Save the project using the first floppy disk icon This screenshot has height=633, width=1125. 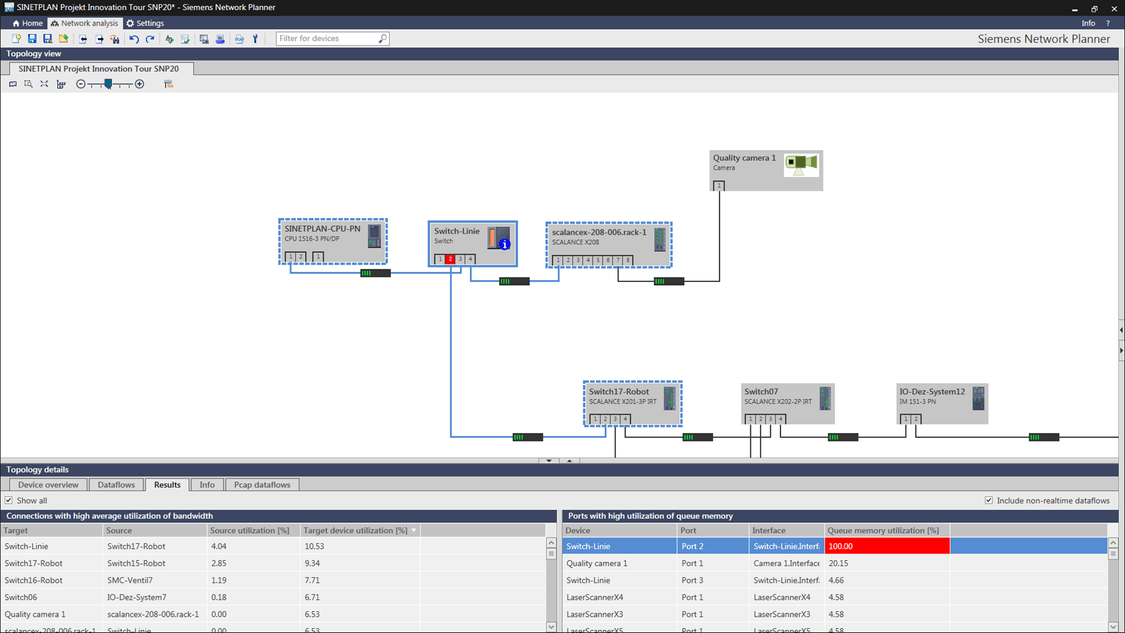pyautogui.click(x=32, y=39)
